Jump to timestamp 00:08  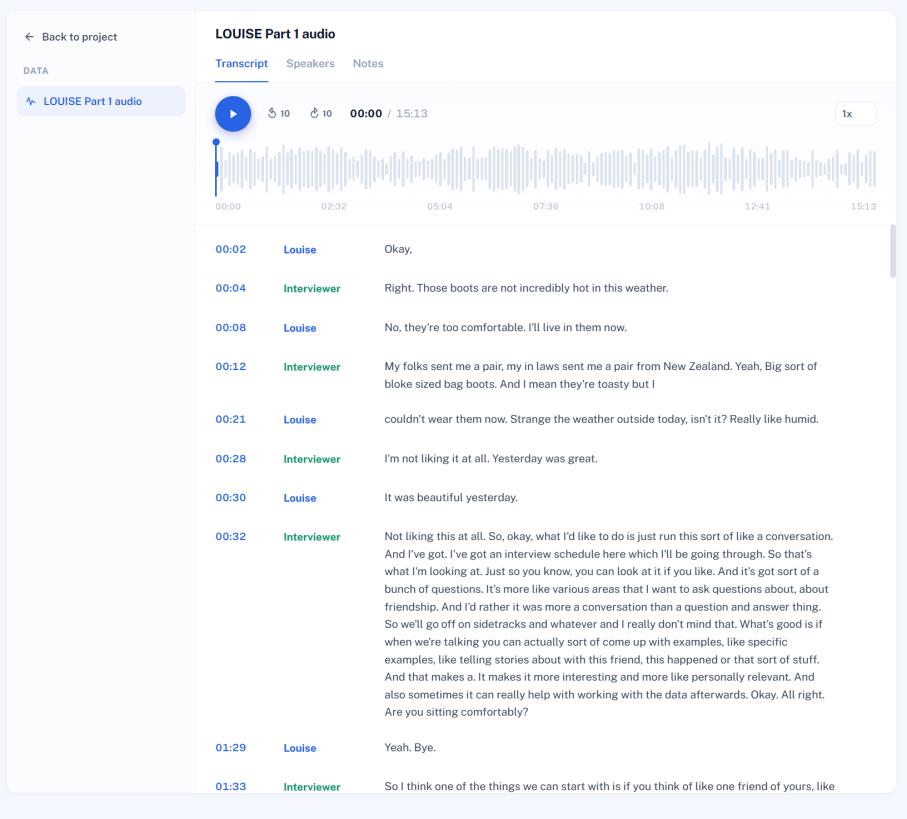tap(231, 327)
